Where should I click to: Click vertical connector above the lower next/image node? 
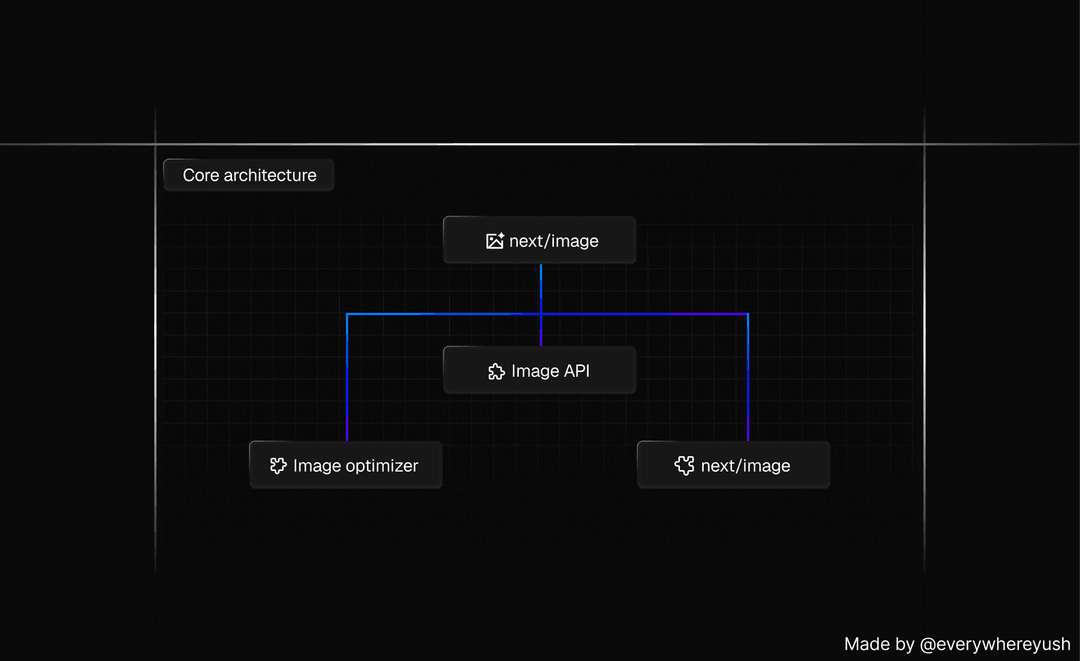click(748, 380)
